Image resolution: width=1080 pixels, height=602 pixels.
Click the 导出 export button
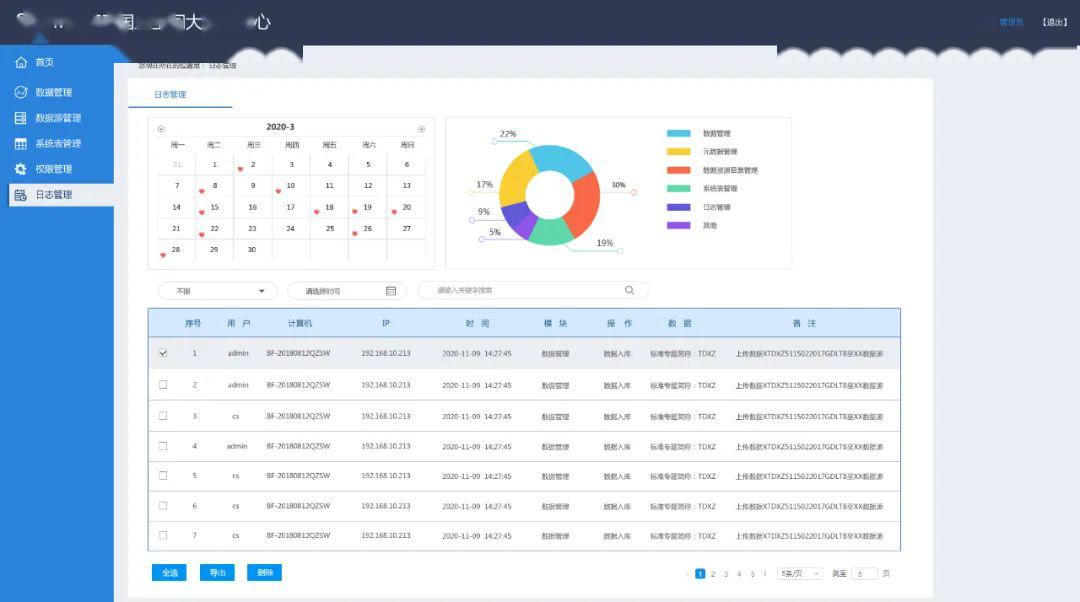click(x=217, y=572)
